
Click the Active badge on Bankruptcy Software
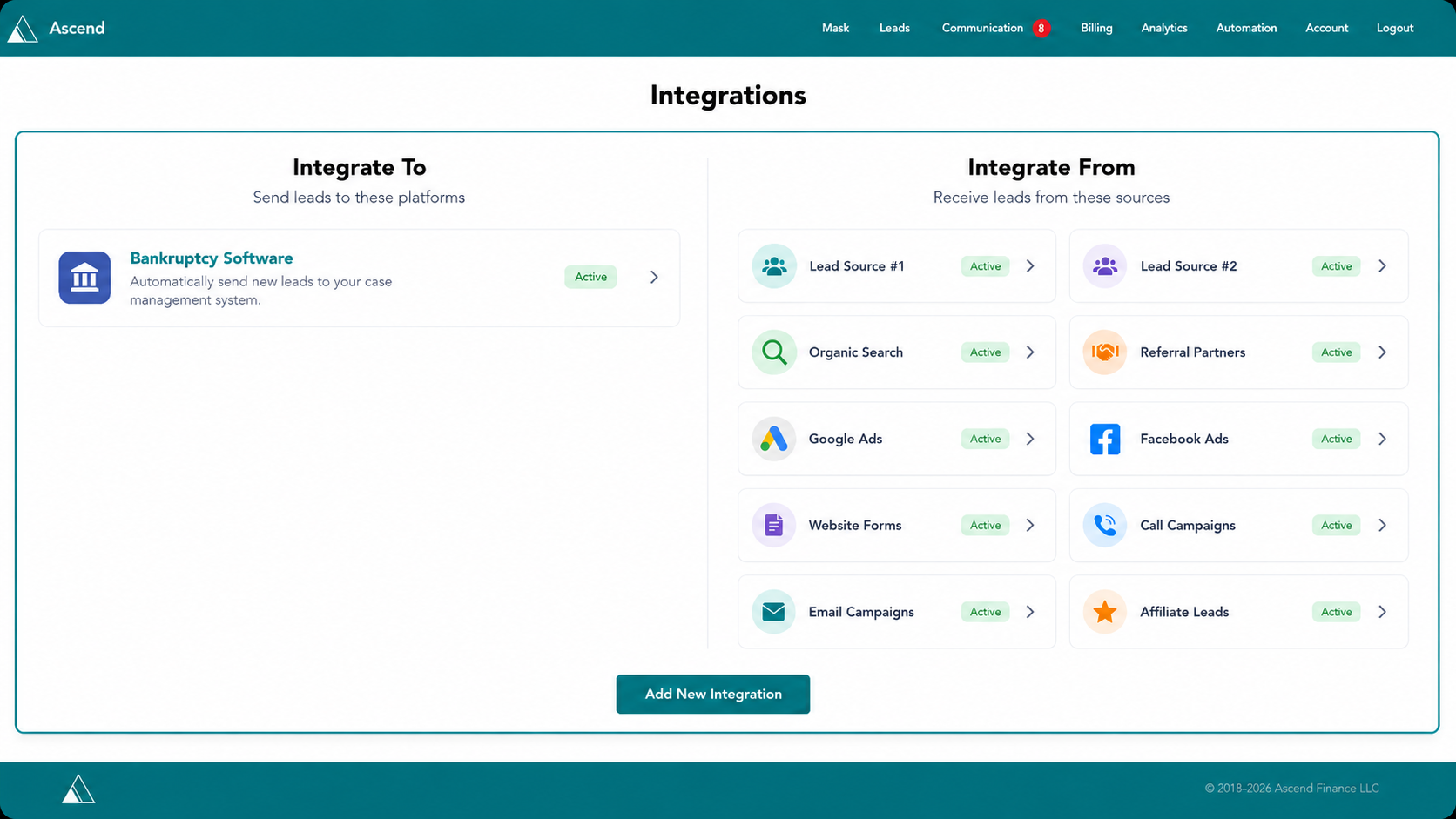click(x=590, y=277)
